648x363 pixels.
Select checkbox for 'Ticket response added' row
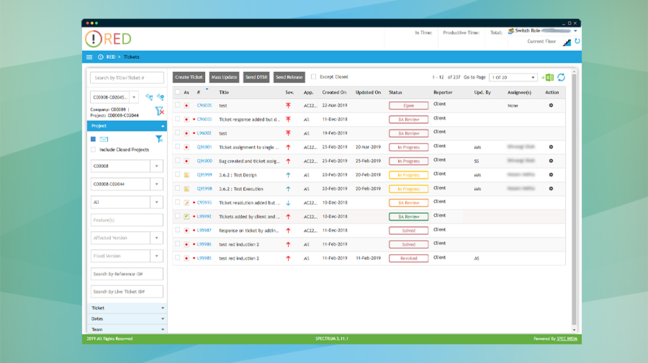tap(178, 119)
